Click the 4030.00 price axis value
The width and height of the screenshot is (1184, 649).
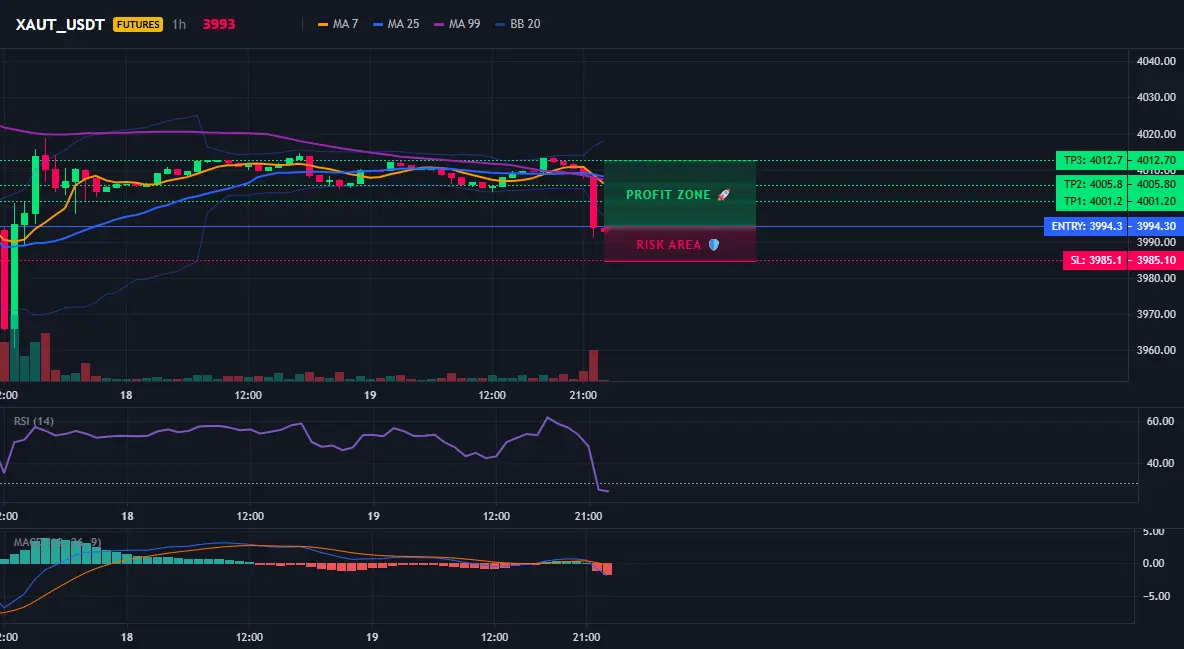pos(1155,97)
